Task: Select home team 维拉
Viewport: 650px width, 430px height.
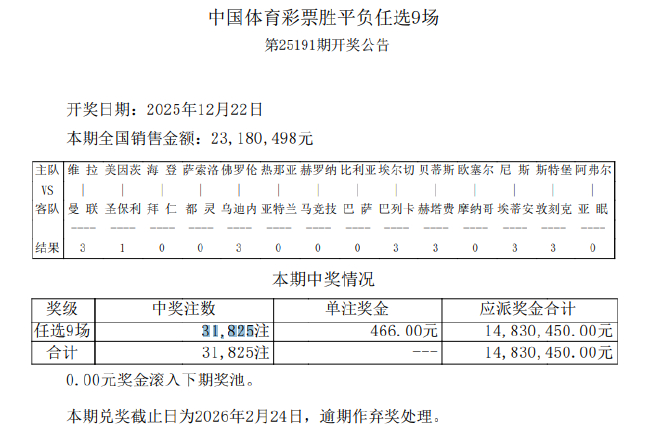Action: 83,170
